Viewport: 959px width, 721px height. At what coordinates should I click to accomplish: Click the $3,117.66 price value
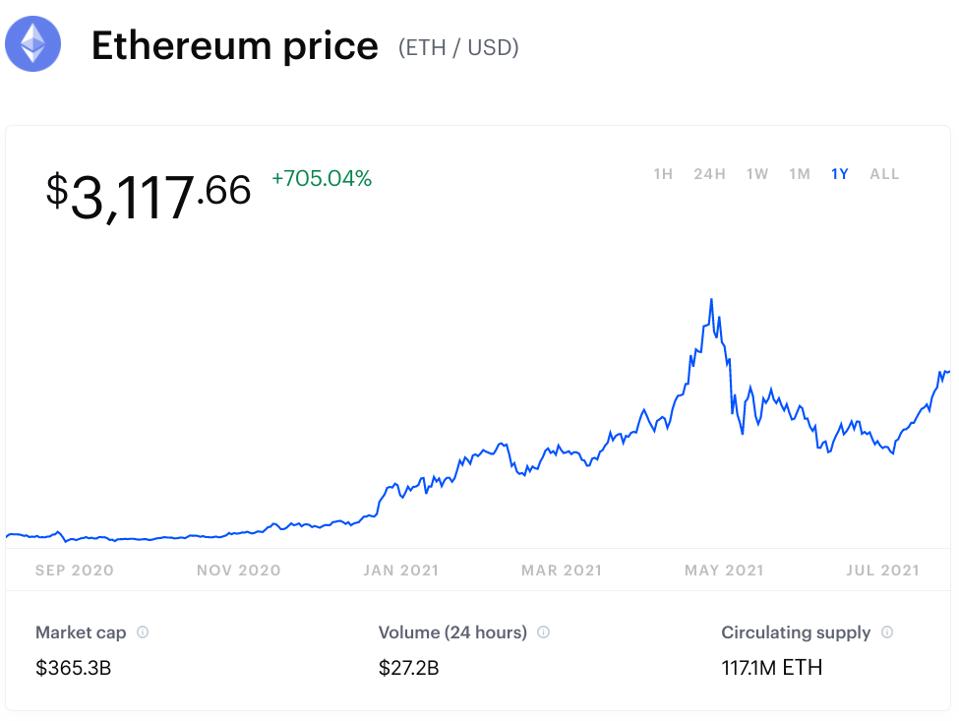(x=148, y=193)
